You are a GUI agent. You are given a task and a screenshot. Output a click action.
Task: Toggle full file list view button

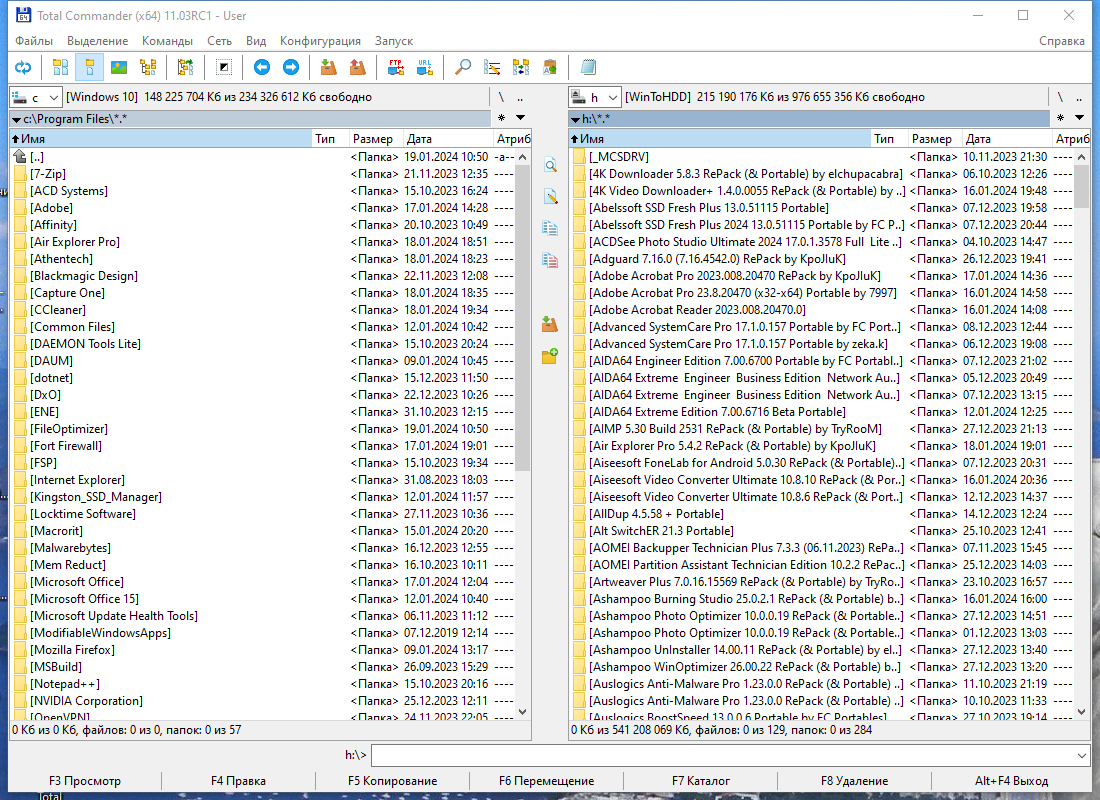90,67
